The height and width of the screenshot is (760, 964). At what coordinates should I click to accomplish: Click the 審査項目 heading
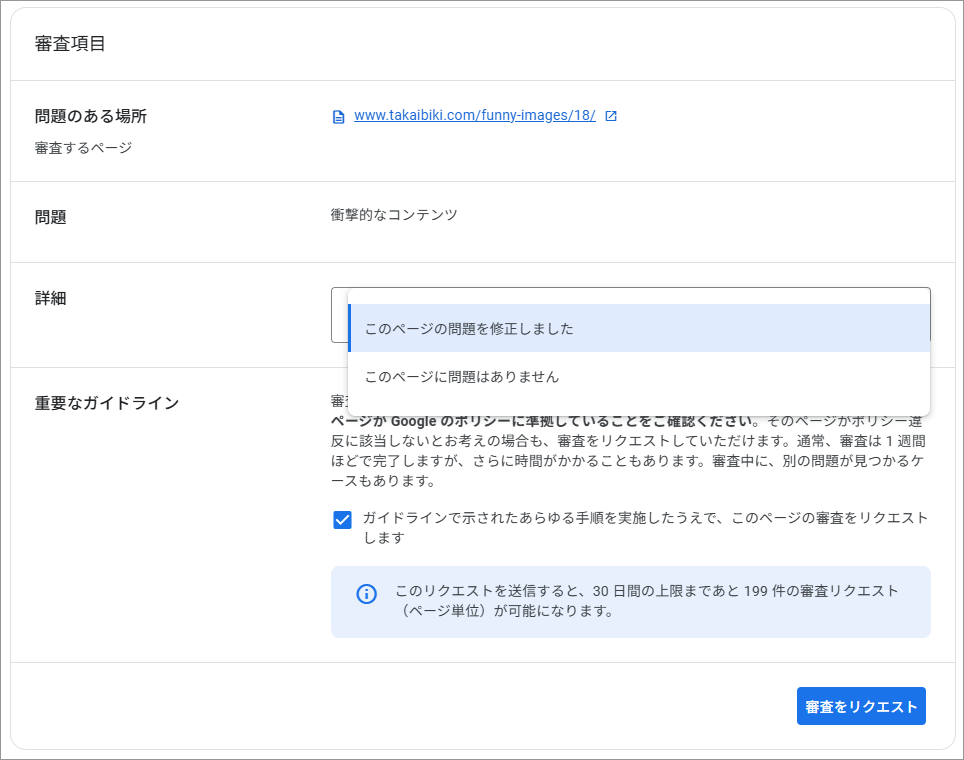(70, 44)
